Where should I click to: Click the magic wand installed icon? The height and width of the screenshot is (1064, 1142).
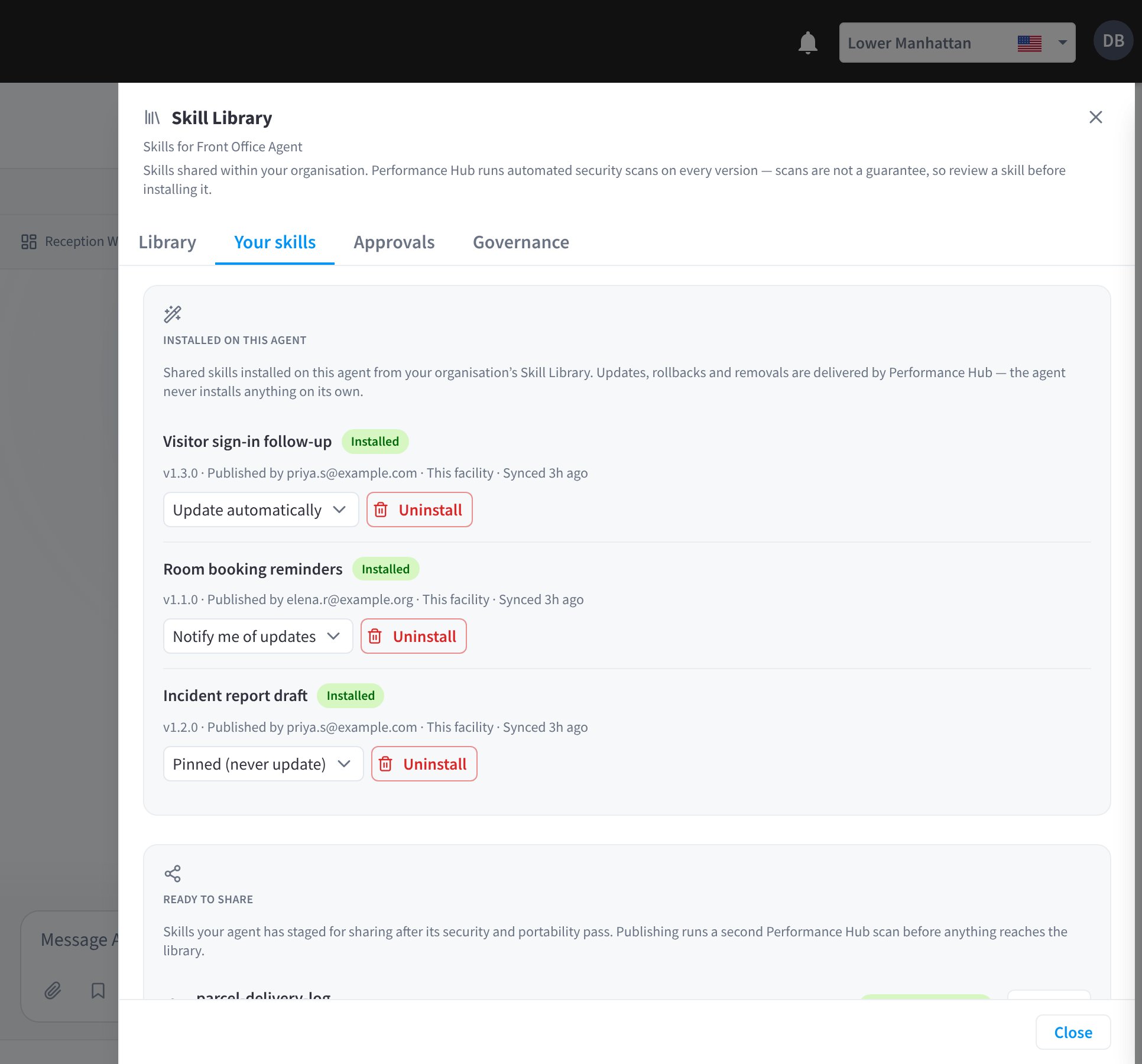(173, 314)
